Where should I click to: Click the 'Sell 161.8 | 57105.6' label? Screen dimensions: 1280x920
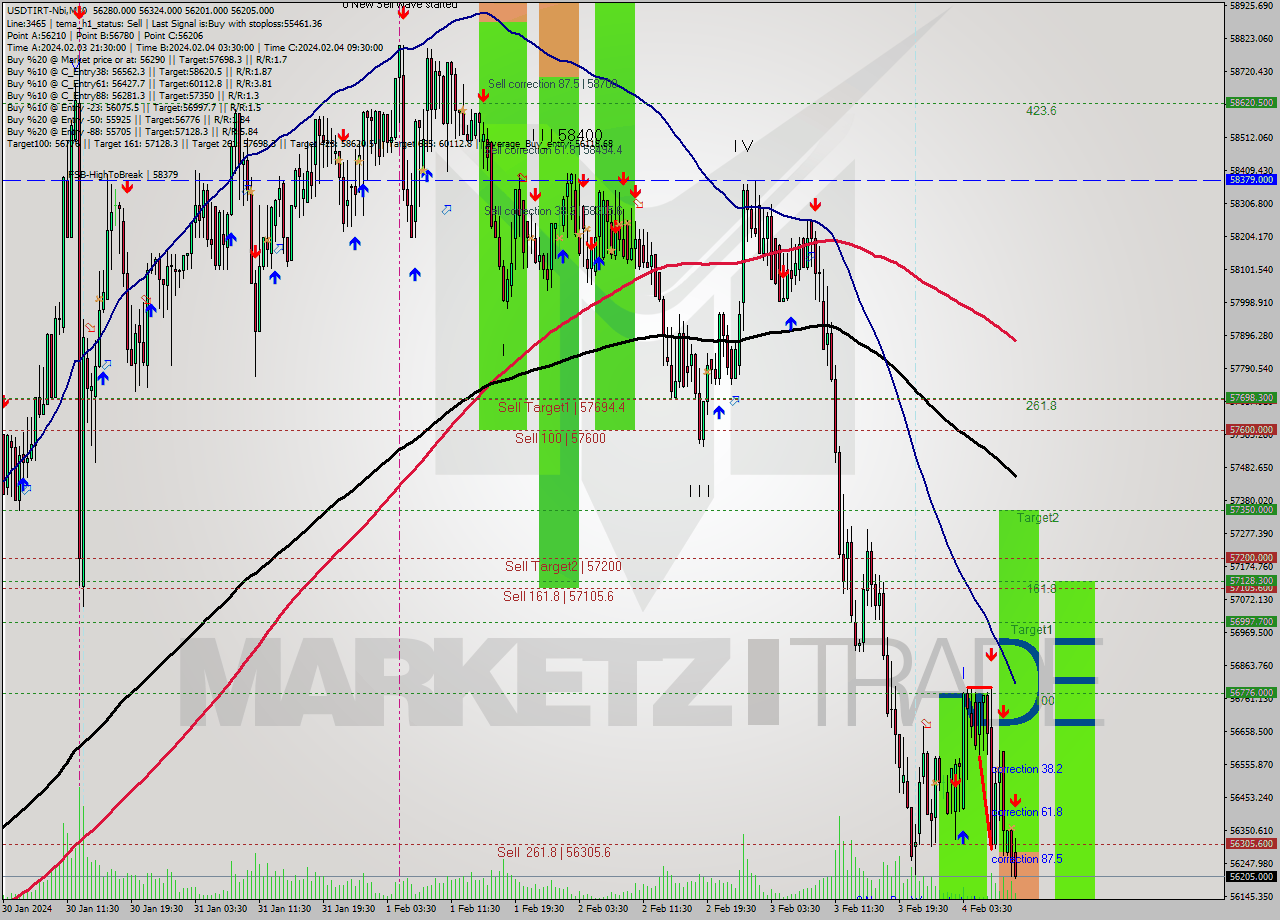pyautogui.click(x=558, y=596)
